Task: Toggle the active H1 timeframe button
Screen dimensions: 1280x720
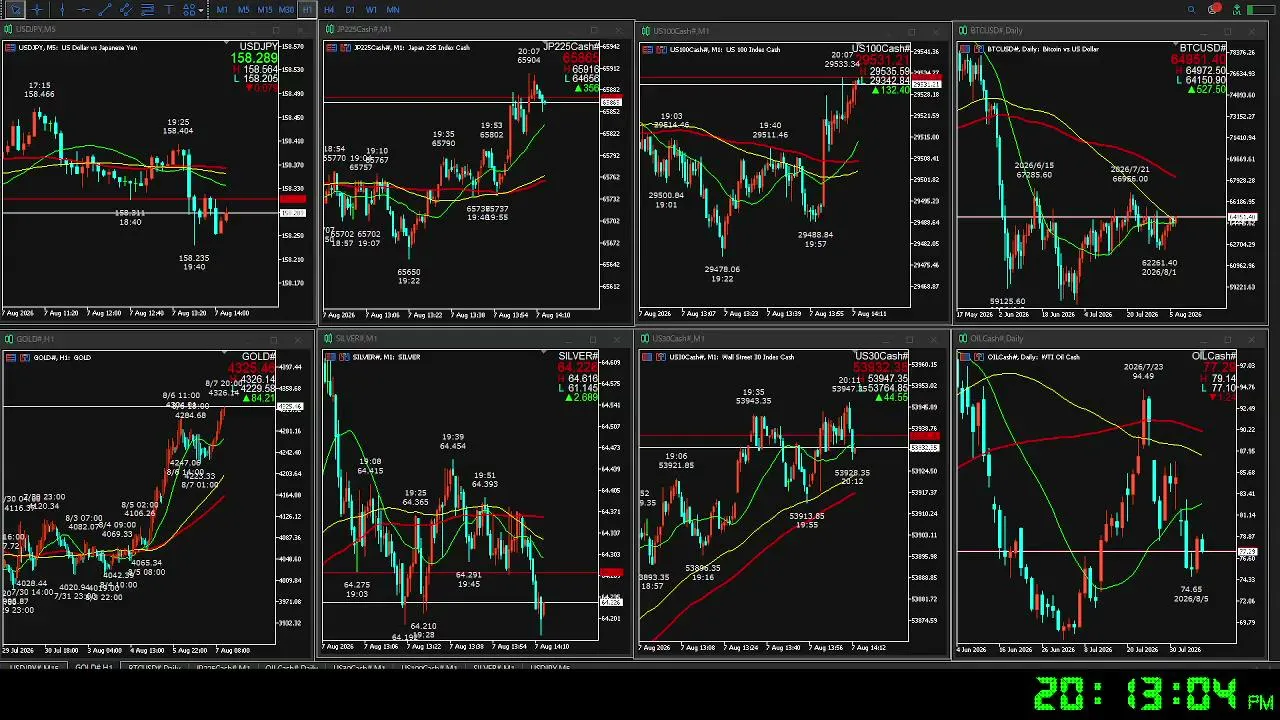Action: [x=307, y=9]
